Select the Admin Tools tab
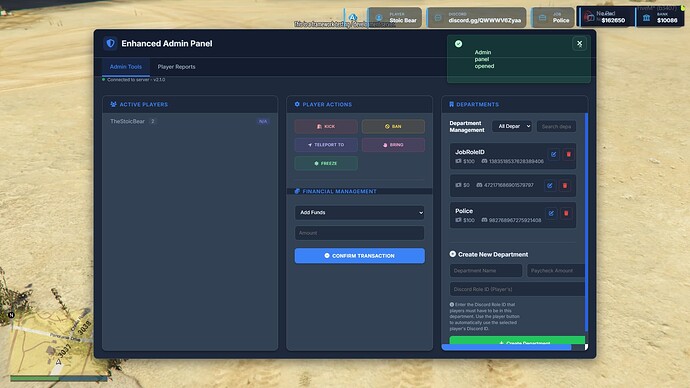Screen dimensions: 690x388 (126, 67)
